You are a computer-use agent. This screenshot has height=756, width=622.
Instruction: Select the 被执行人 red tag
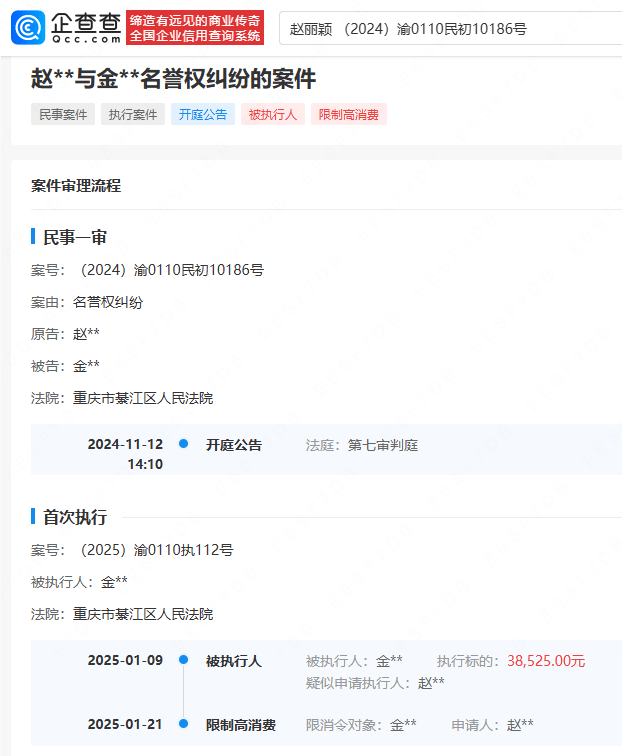272,114
